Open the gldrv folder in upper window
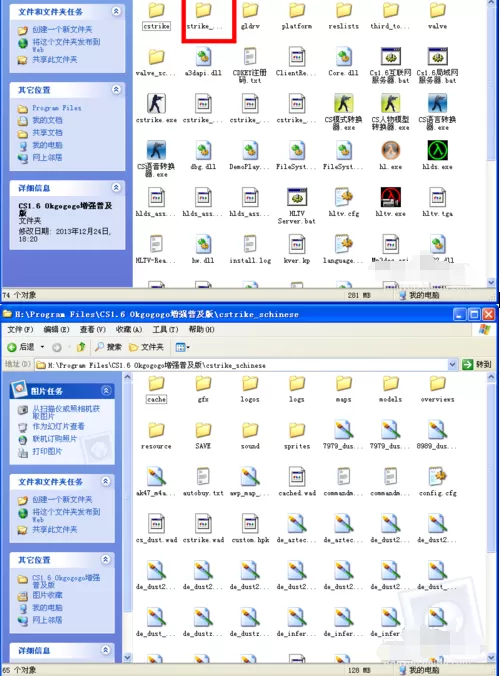This screenshot has width=501, height=676. [x=250, y=10]
